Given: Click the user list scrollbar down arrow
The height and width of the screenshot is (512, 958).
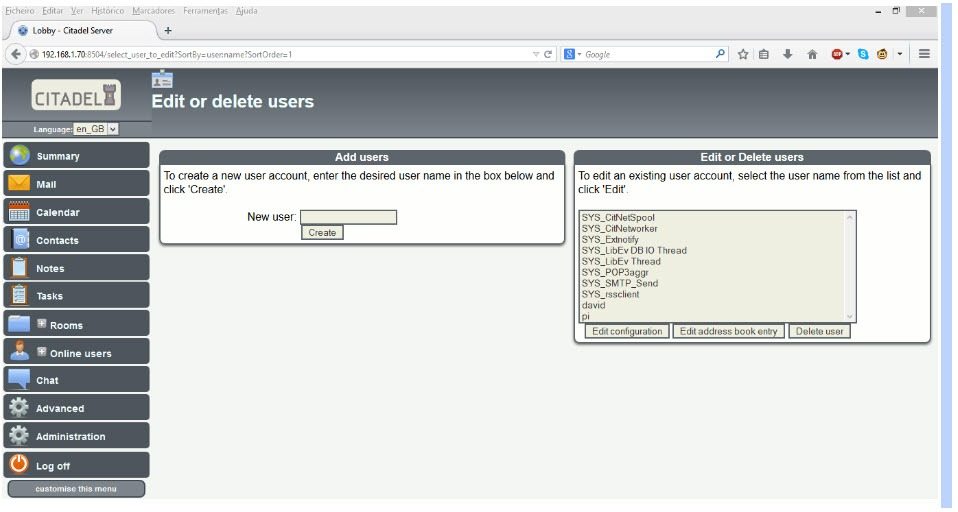Looking at the screenshot, I should click(x=851, y=317).
